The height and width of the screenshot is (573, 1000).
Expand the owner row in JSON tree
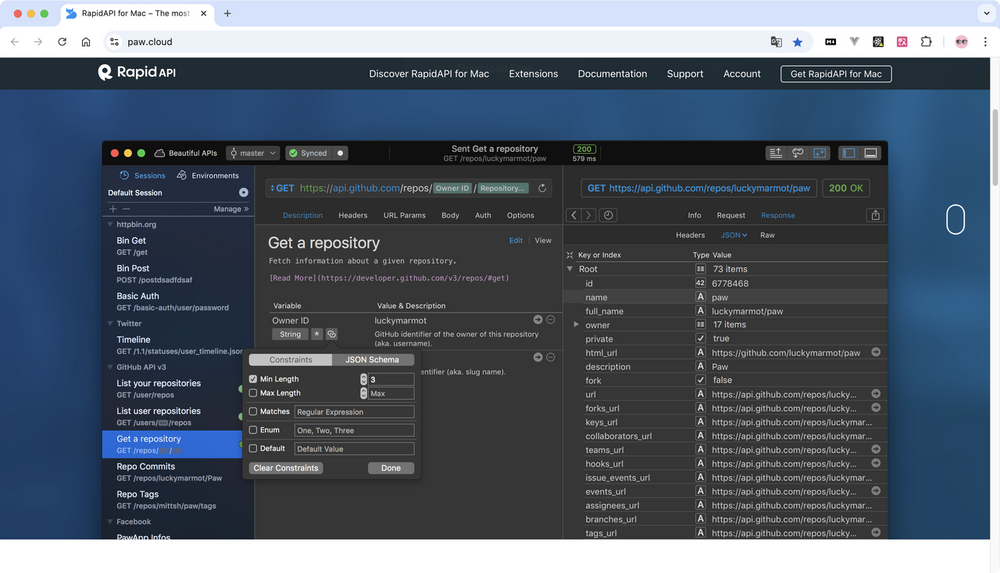coord(576,325)
